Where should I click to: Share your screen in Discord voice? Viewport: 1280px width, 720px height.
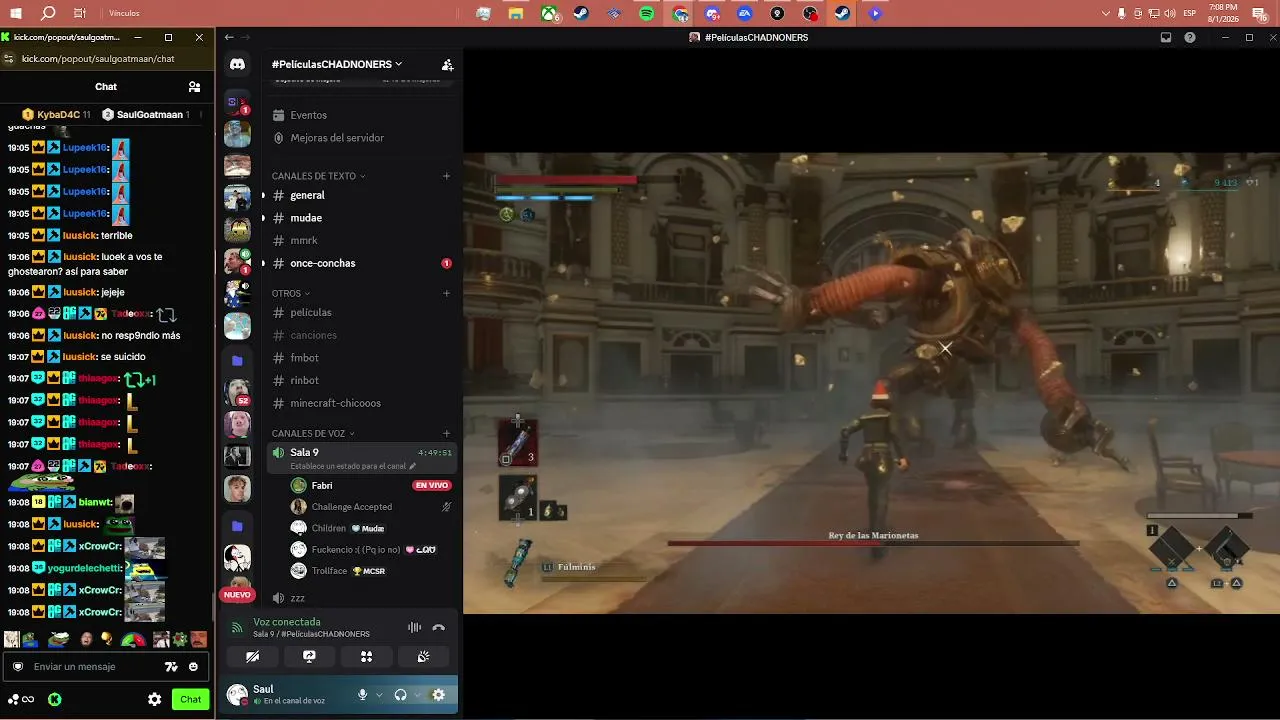click(x=309, y=657)
